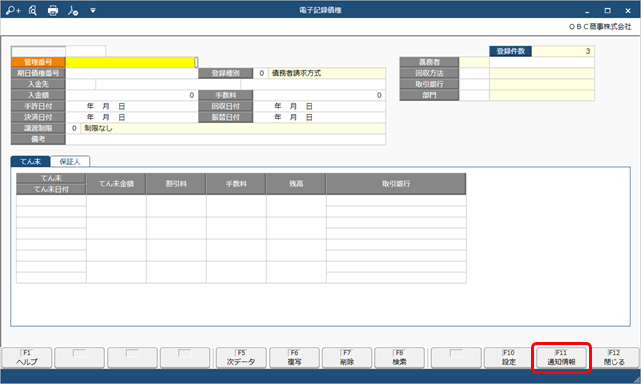Screen dimensions: 641x384
Task: Click the yellow 管理番号 input field
Action: 132,62
